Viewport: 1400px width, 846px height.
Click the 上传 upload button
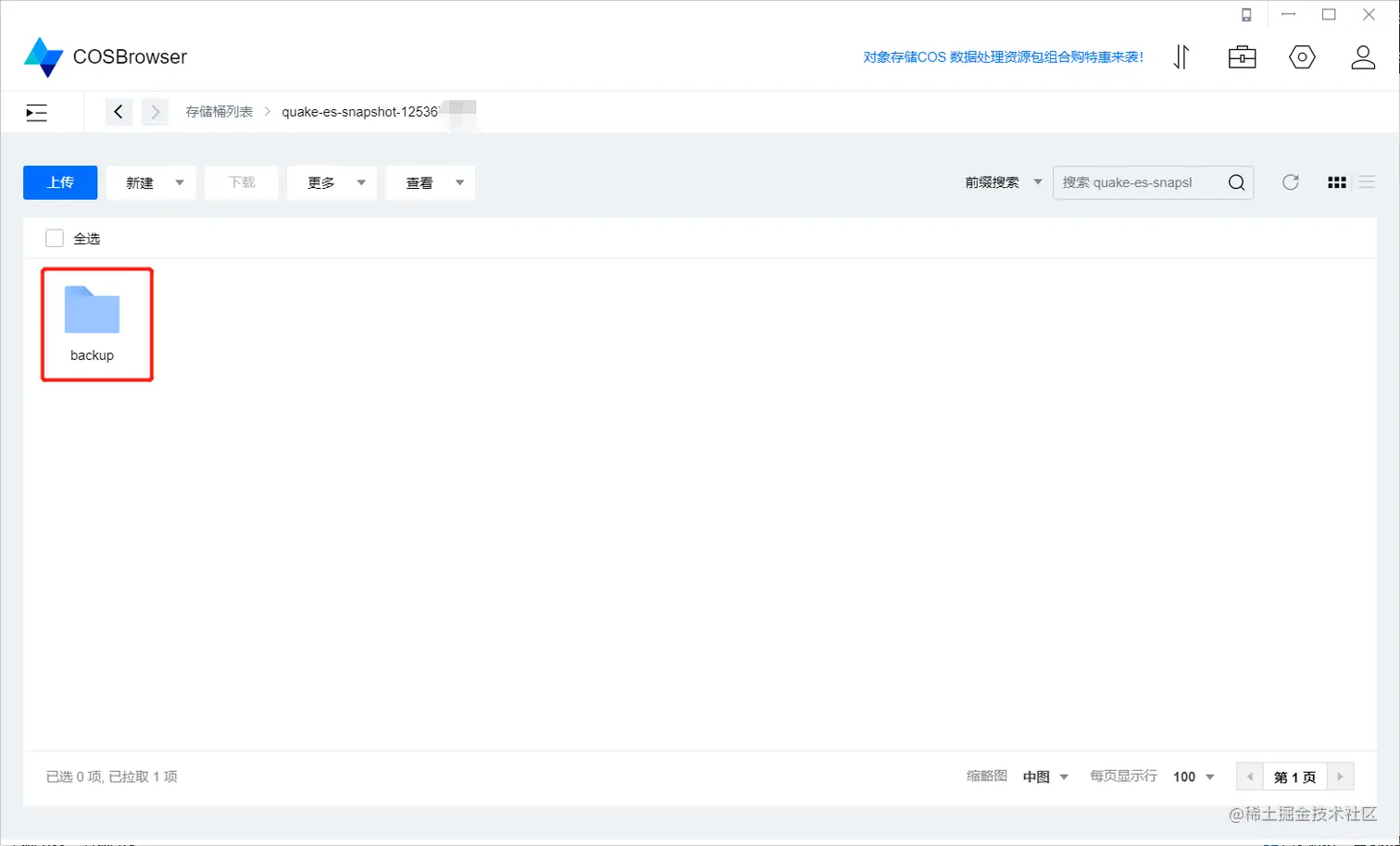[x=59, y=182]
